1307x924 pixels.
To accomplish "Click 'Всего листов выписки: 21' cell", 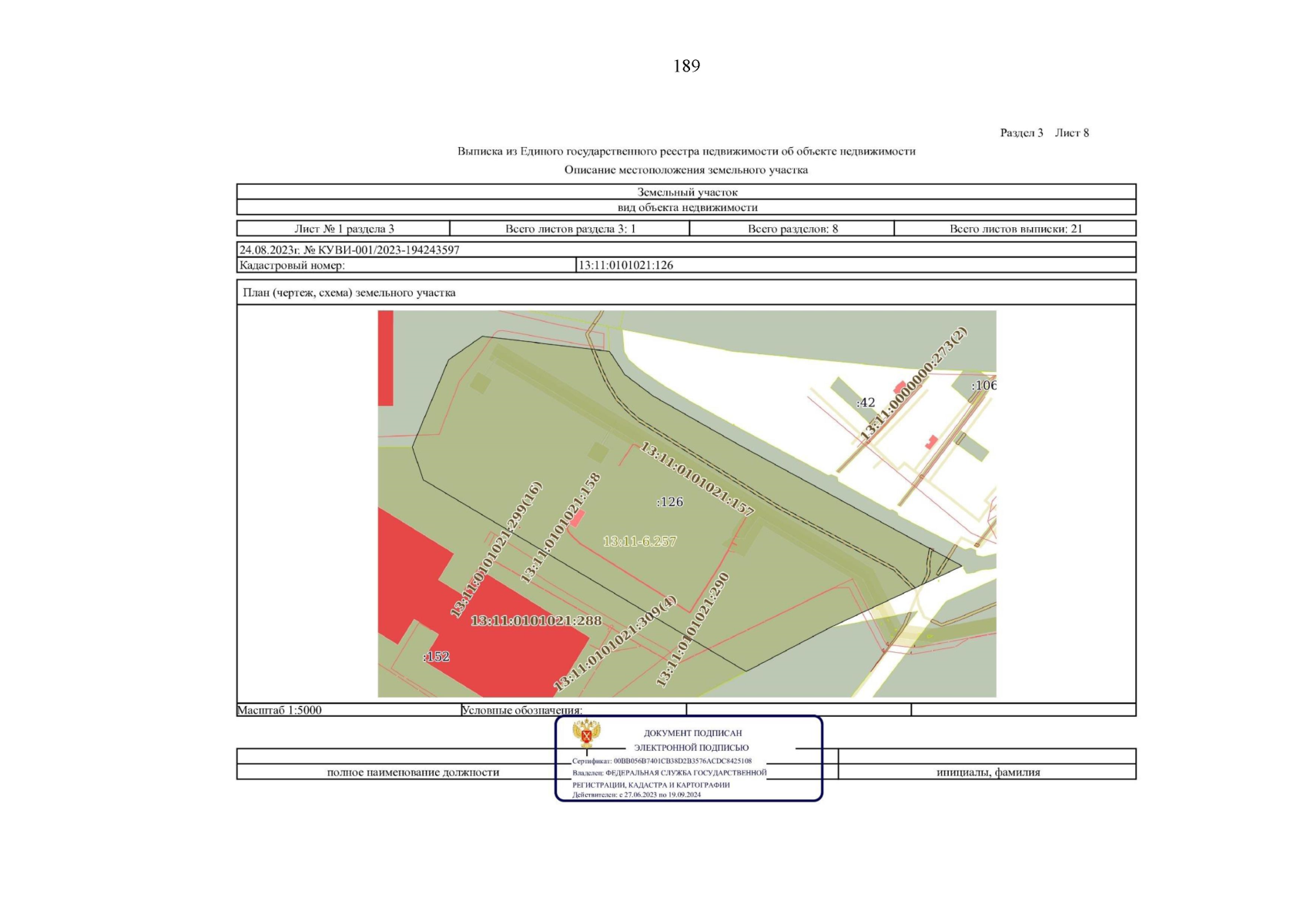I will tap(1015, 229).
